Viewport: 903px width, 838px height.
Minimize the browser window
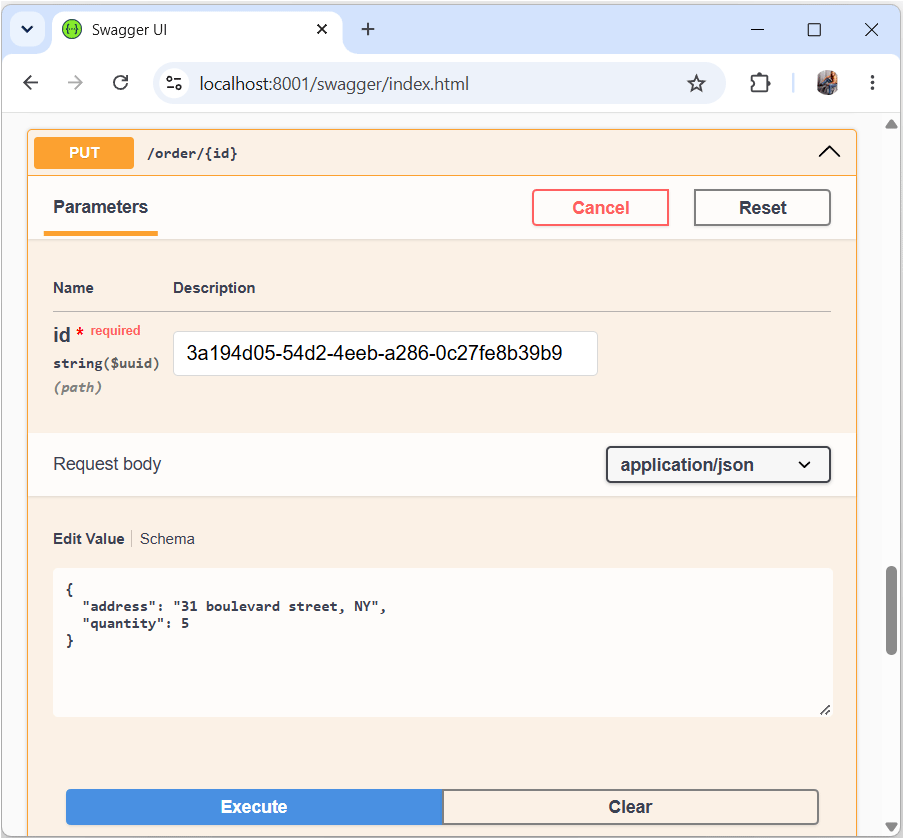pos(757,29)
